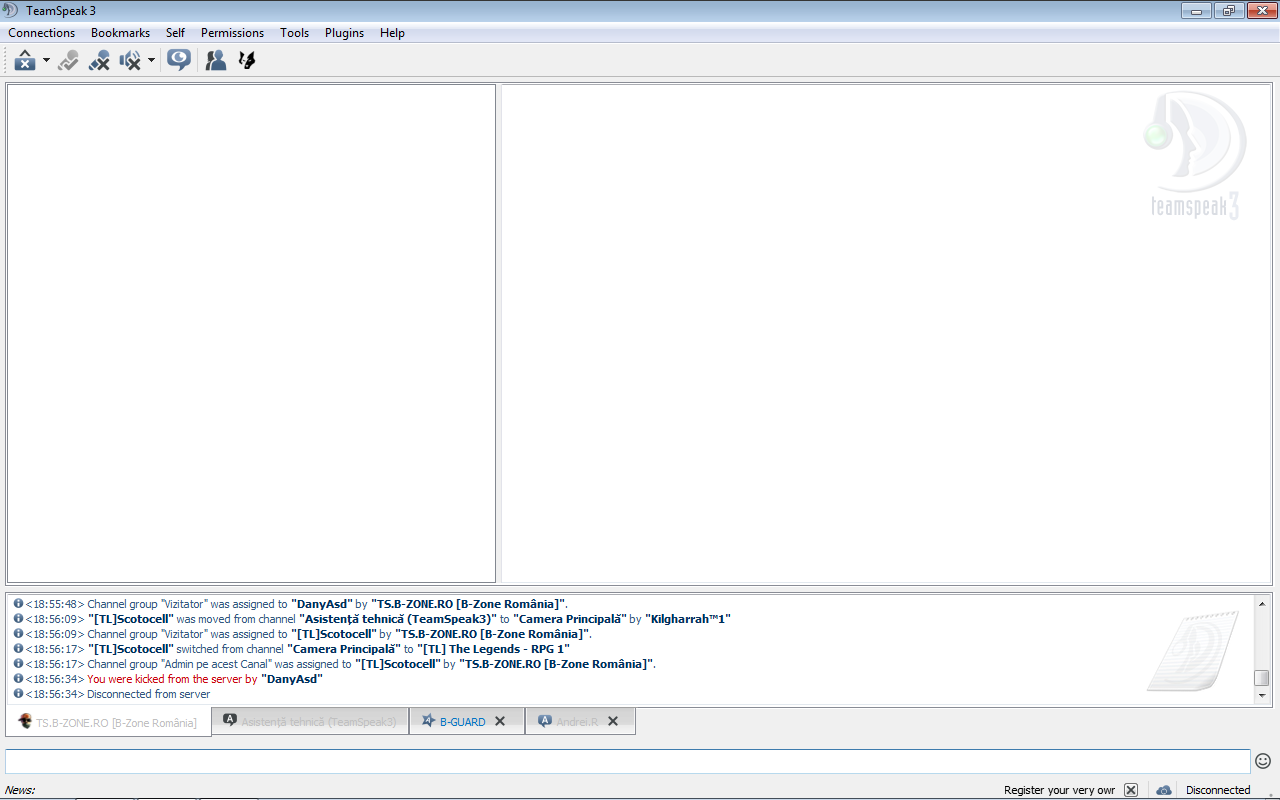Click the info icon beside the kicked message
Image resolution: width=1280 pixels, height=800 pixels.
pyautogui.click(x=18, y=679)
